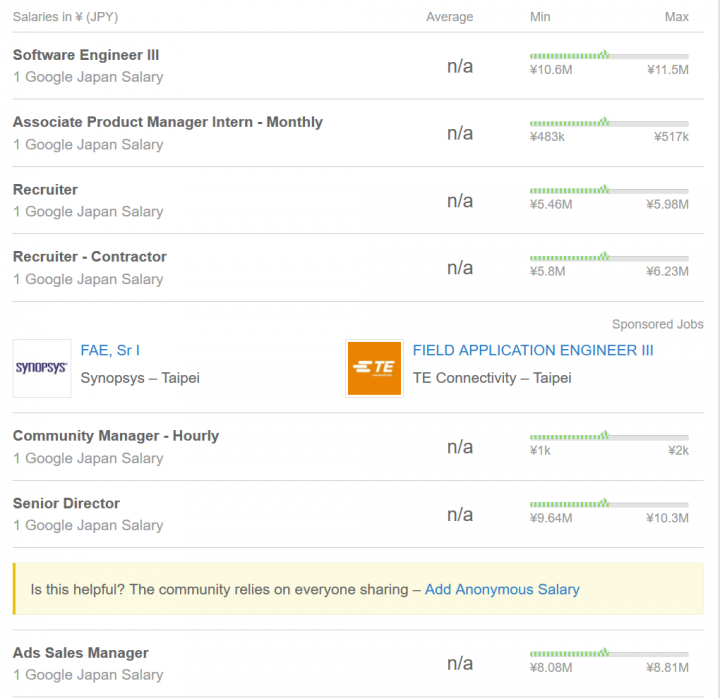Open FIELD APPLICATION ENGINEER III sponsored job
Image resolution: width=720 pixels, height=698 pixels.
[533, 350]
